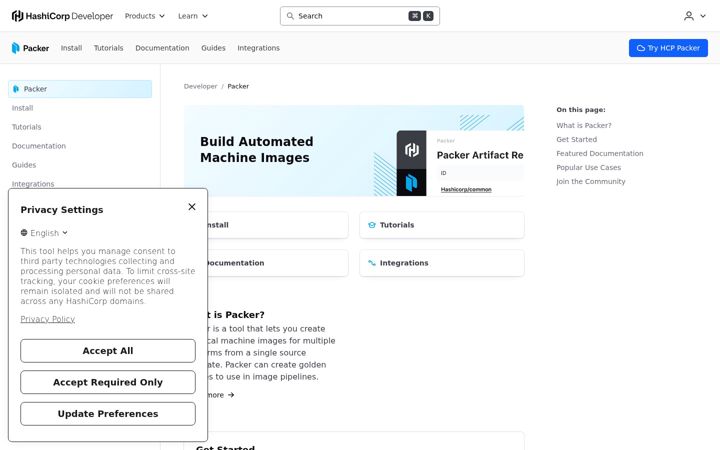Image resolution: width=720 pixels, height=450 pixels.
Task: Open the Tutorials card
Action: pyautogui.click(x=442, y=225)
